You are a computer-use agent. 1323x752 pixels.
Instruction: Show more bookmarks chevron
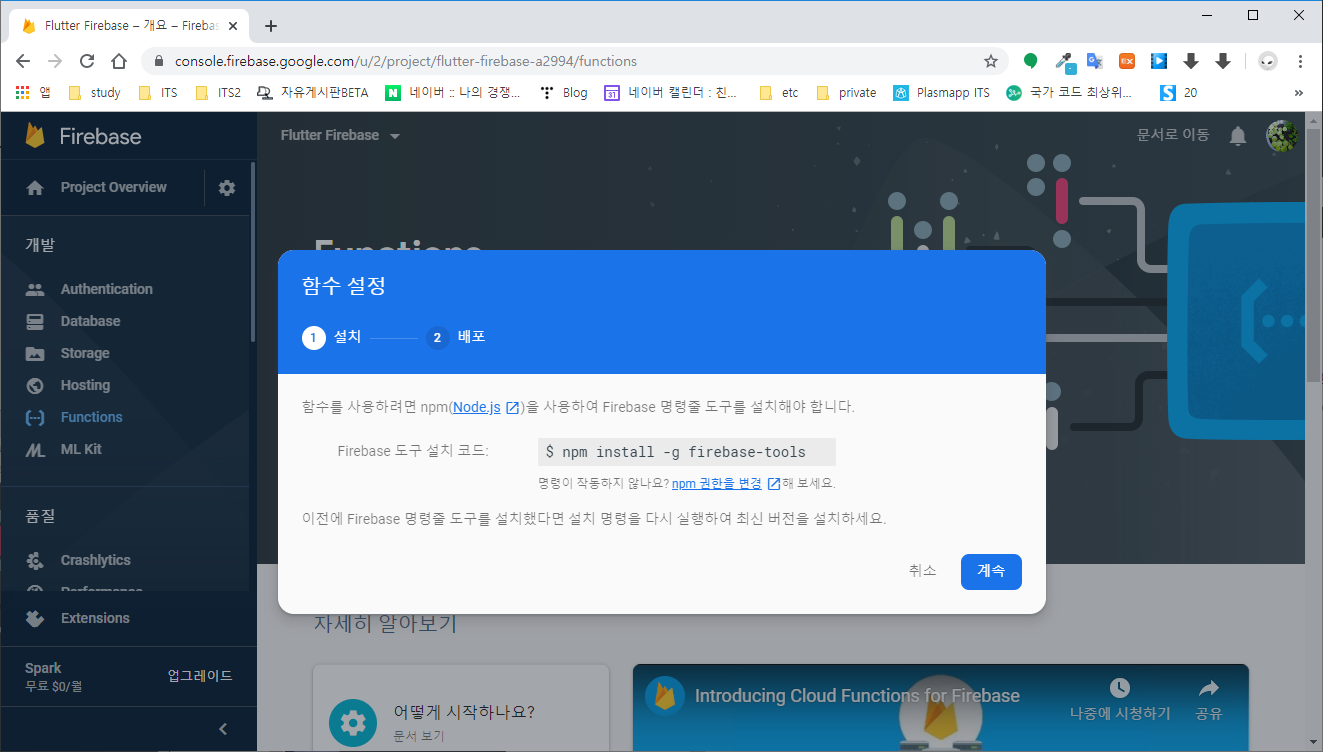(x=1298, y=93)
